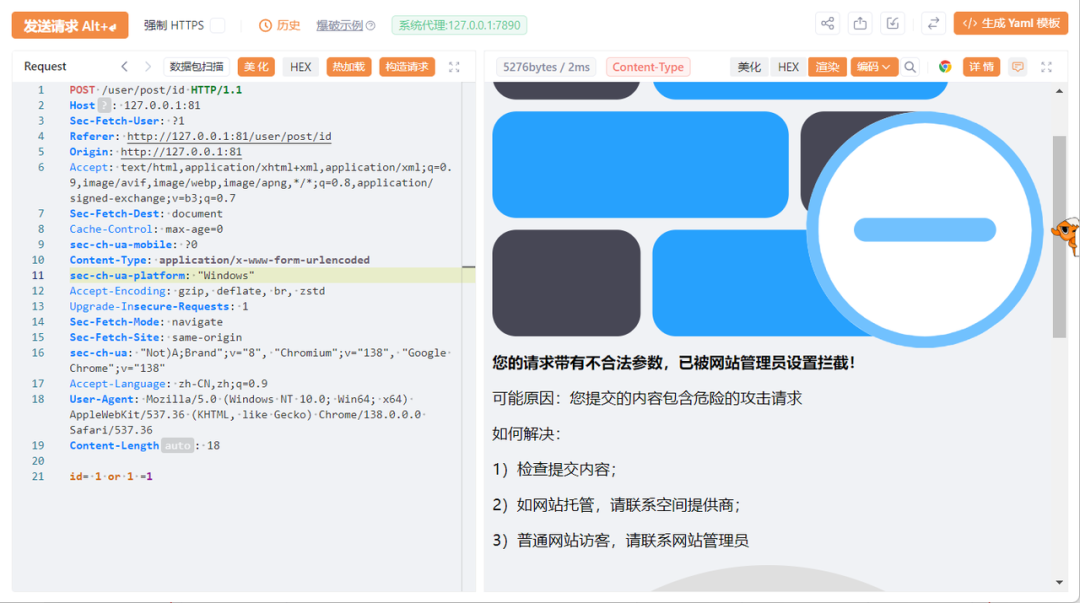Click the response vertical scrollbar thumb

pyautogui.click(x=1059, y=236)
